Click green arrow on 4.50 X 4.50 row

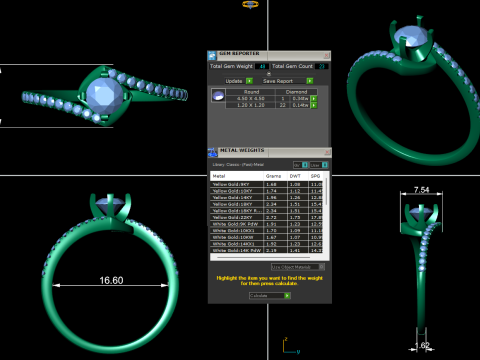(313, 99)
